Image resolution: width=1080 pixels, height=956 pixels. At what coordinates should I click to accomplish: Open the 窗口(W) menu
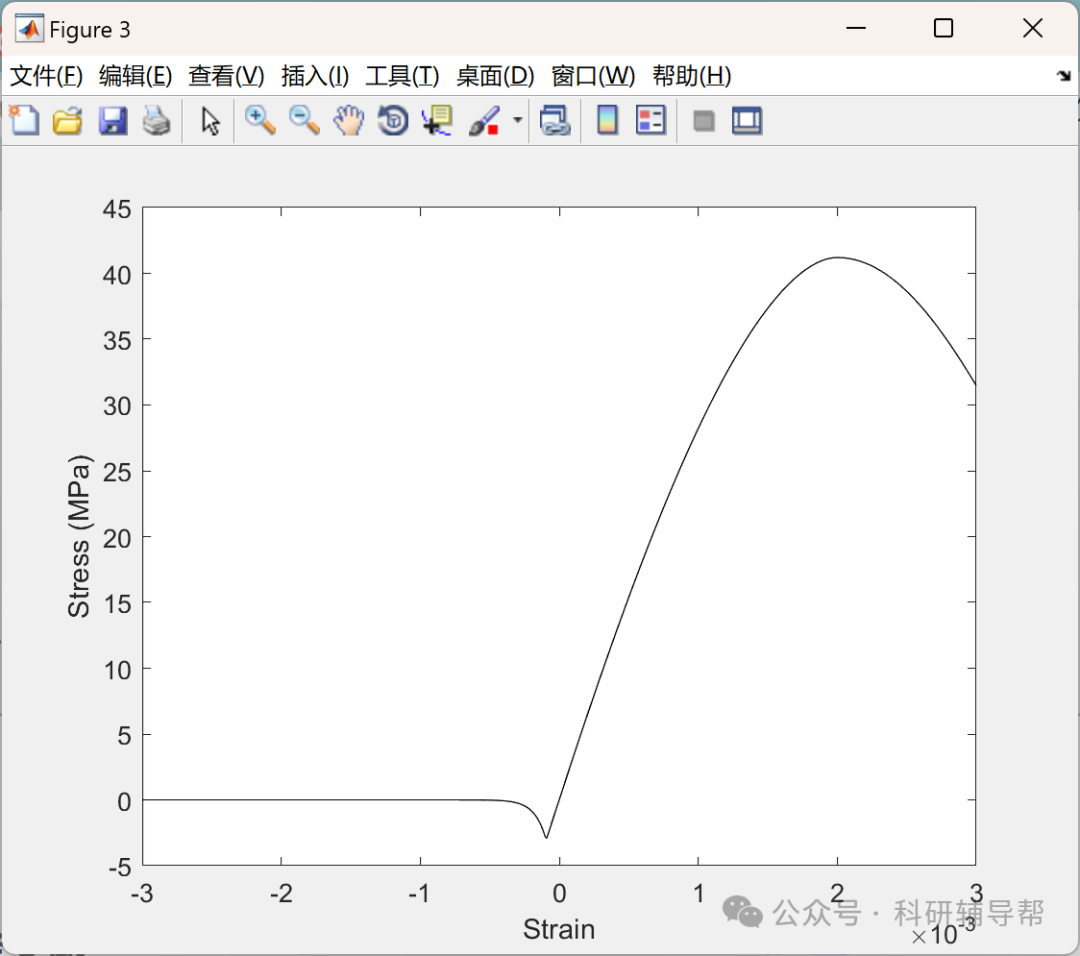click(593, 76)
